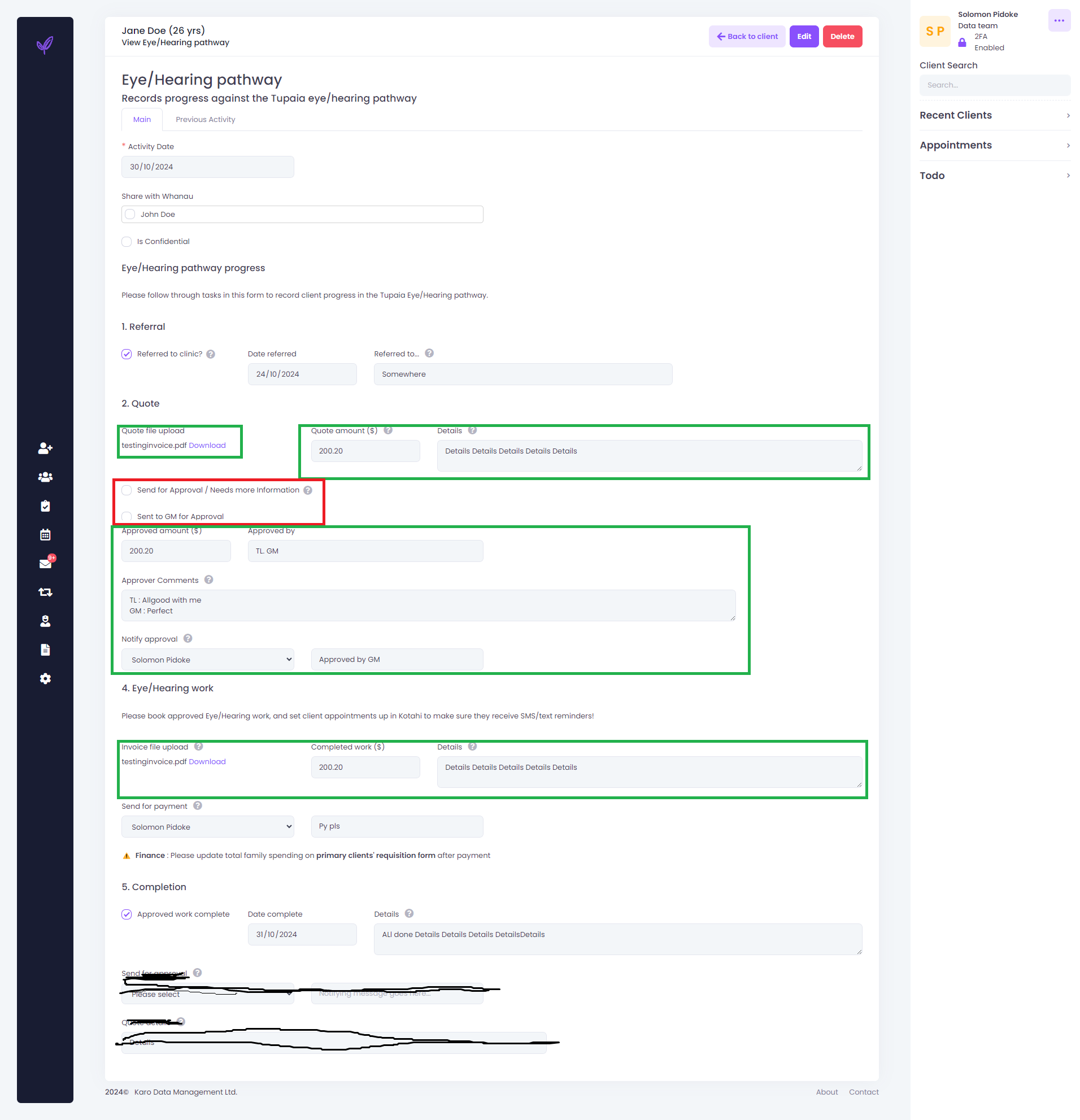Open the calendar icon in sidebar
Viewport: 1080px width, 1120px height.
(45, 535)
